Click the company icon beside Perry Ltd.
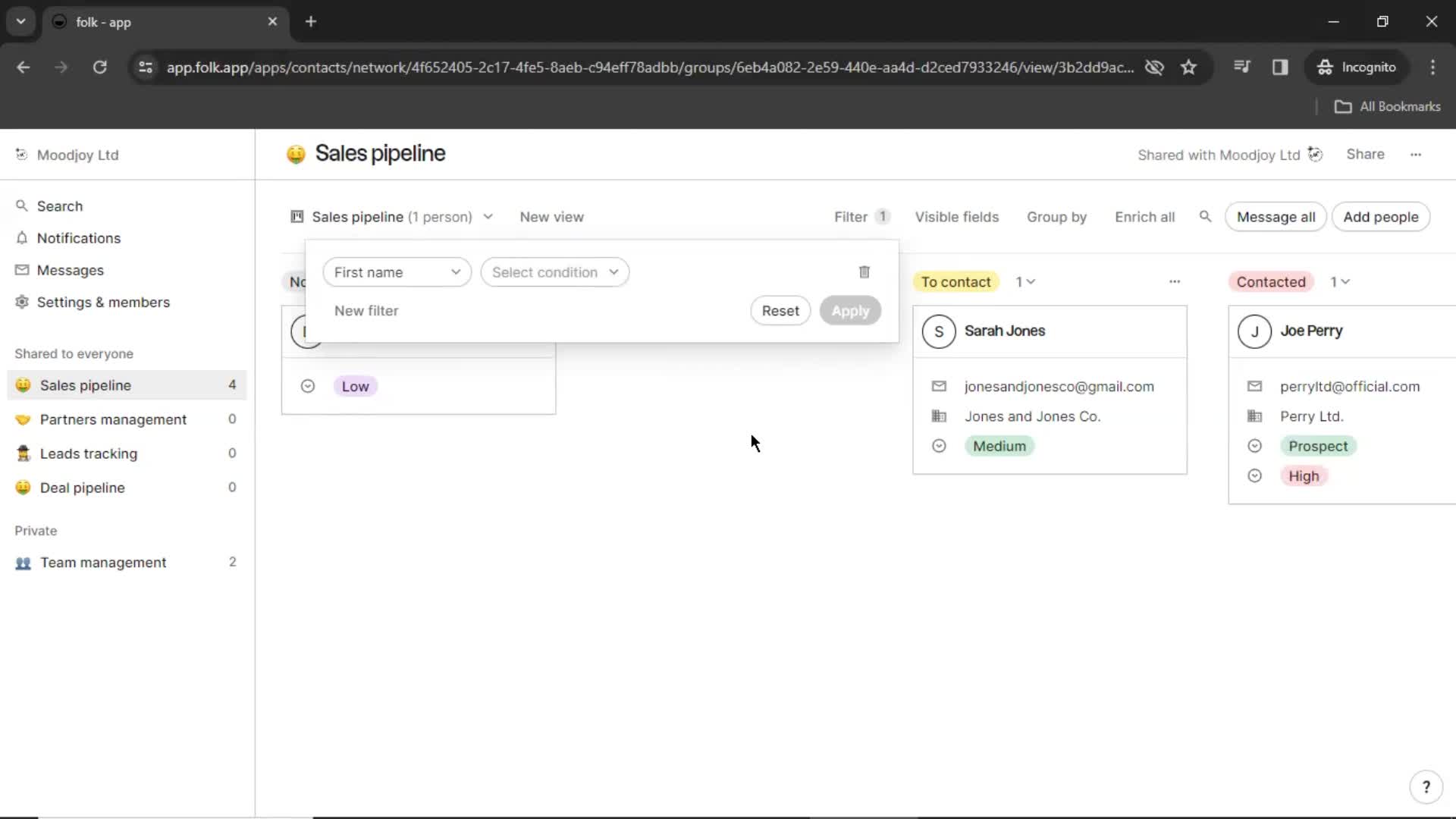1456x819 pixels. coord(1254,416)
